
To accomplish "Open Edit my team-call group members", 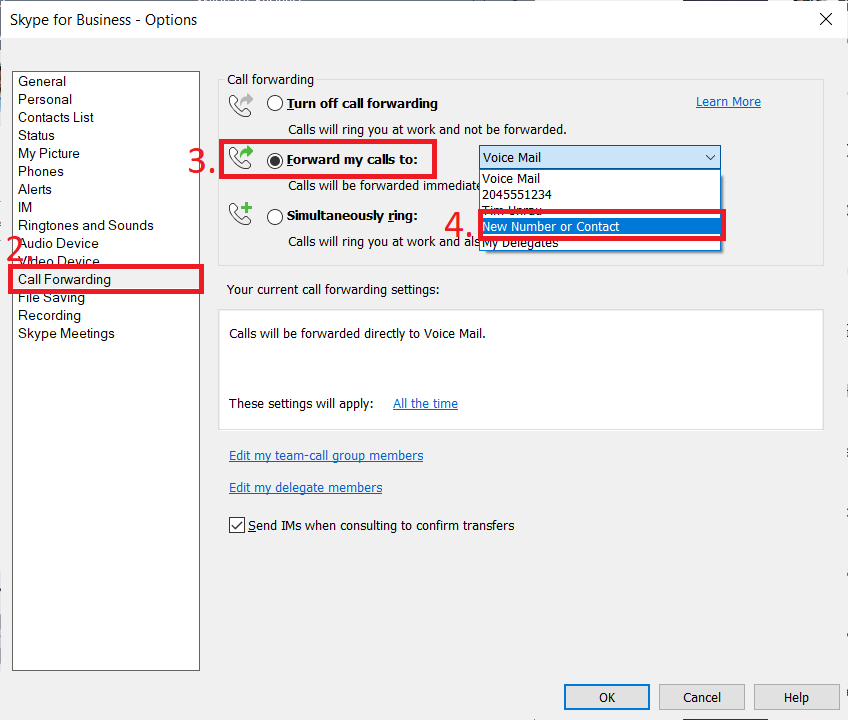I will pos(326,456).
